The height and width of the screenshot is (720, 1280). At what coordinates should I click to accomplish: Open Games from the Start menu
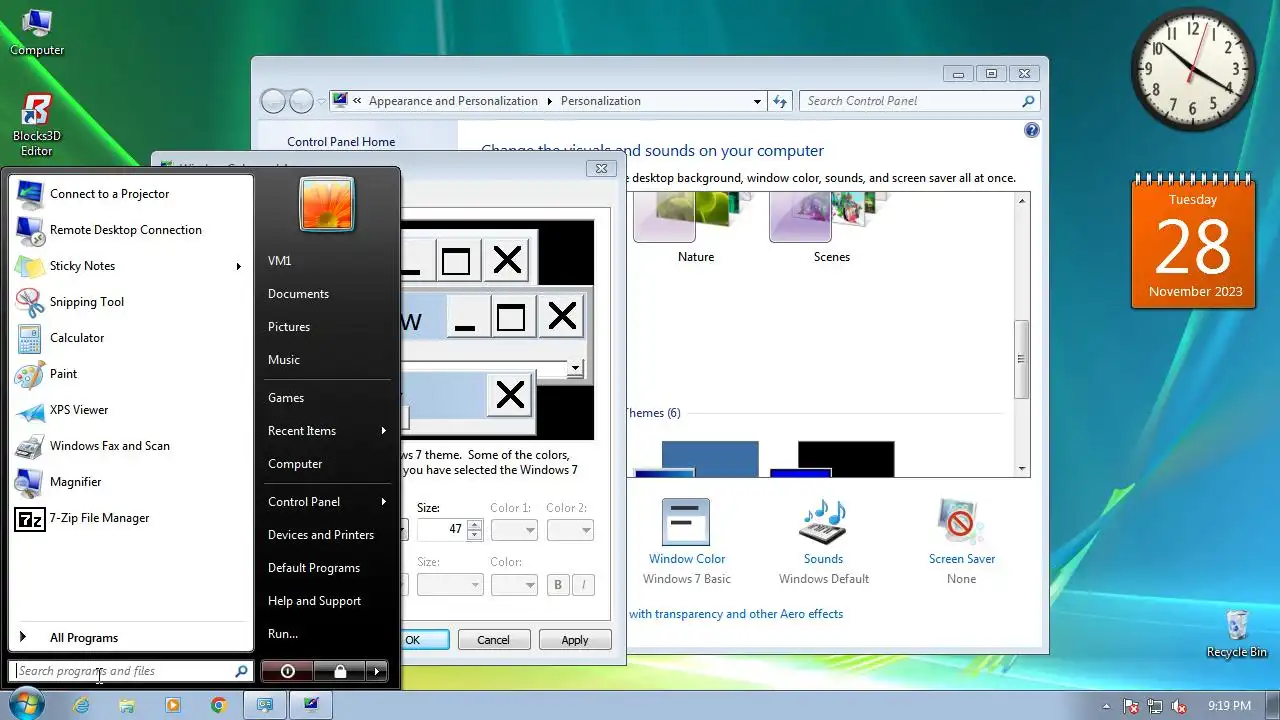(x=327, y=398)
